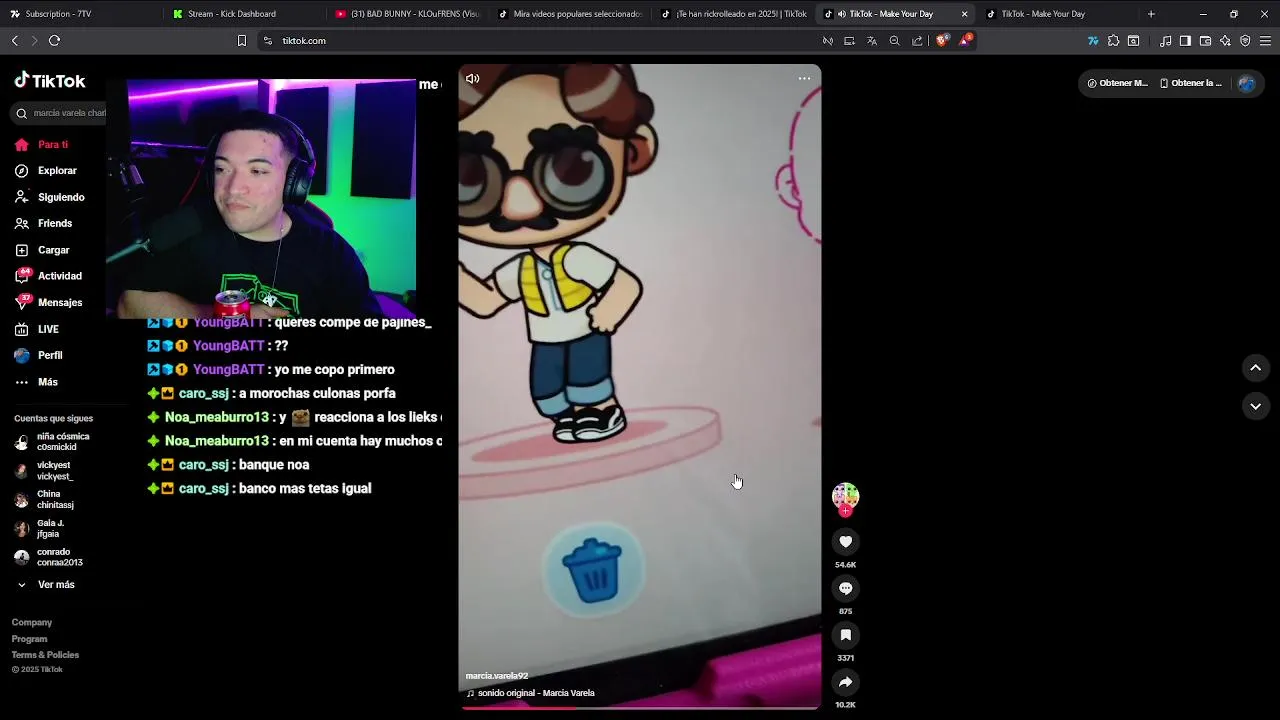Click Obtener M... coins button
This screenshot has width=1280, height=720.
1118,83
